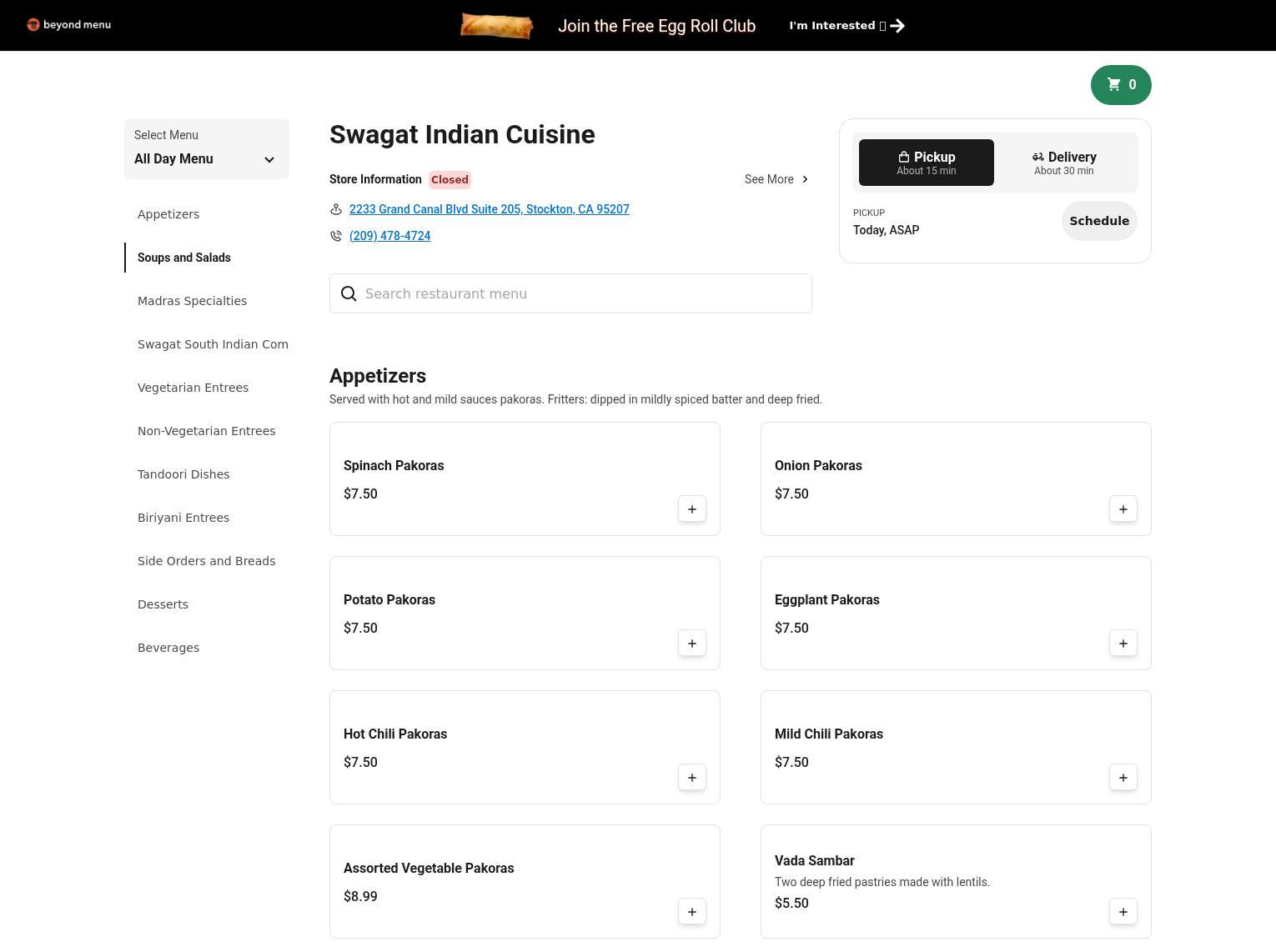Viewport: 1276px width, 952px height.
Task: Open the restaurant address link
Action: coord(489,209)
